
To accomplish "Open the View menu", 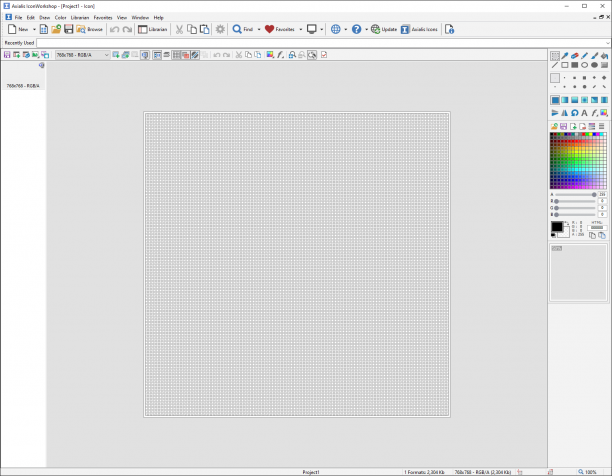I will coord(122,18).
